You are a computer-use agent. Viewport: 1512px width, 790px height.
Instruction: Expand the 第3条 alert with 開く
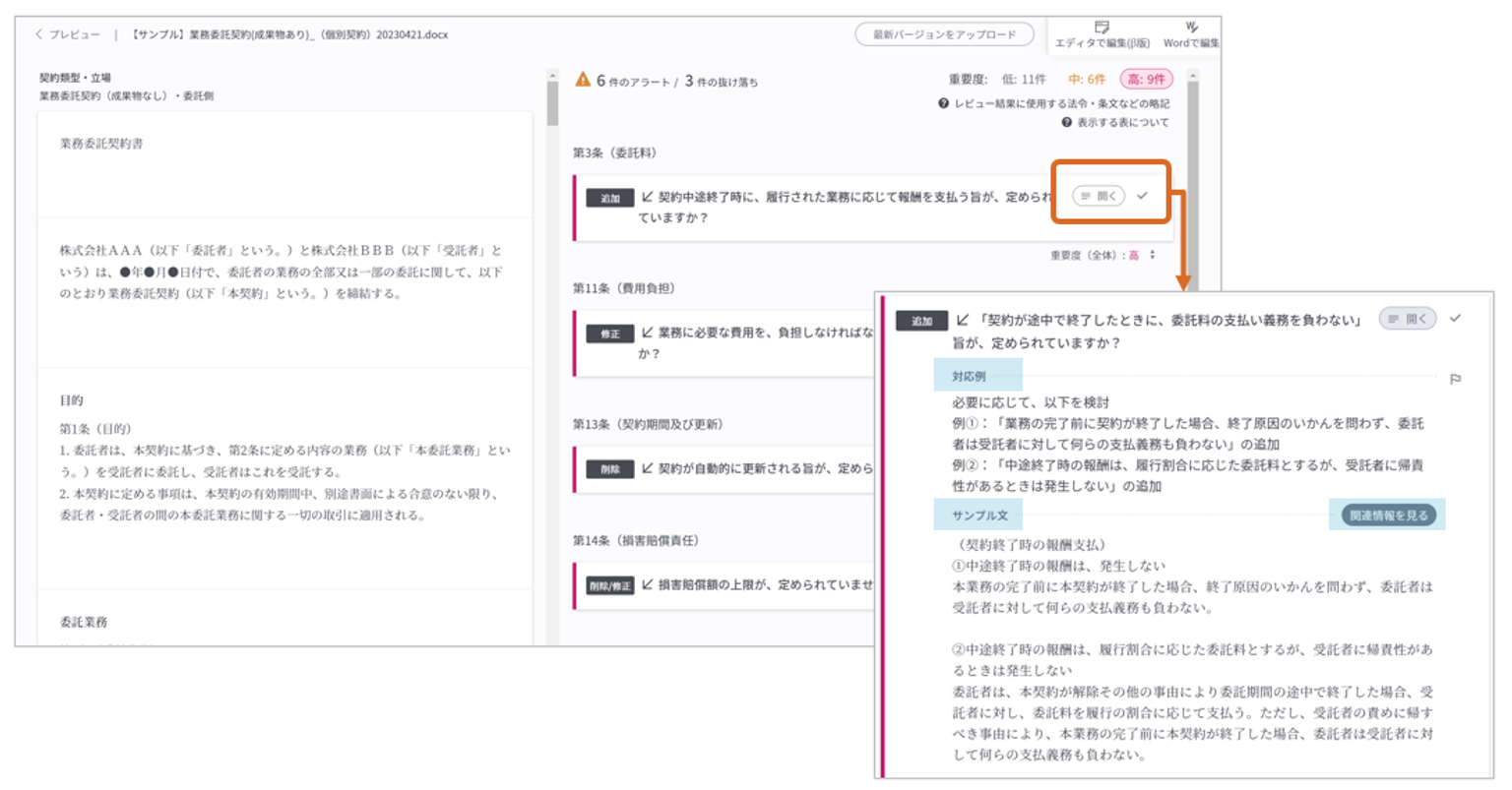(1099, 196)
